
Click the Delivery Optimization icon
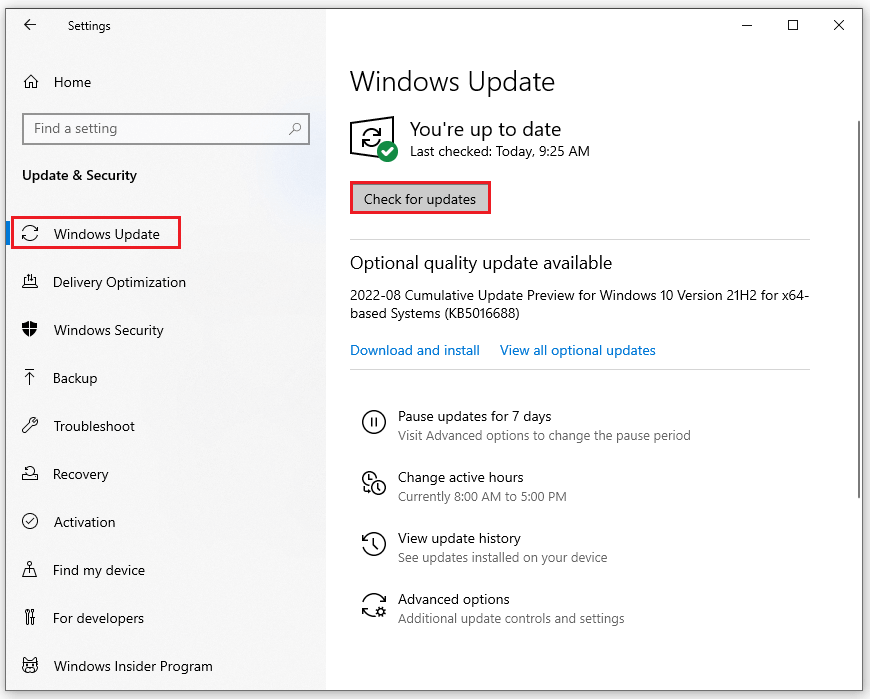tap(30, 281)
